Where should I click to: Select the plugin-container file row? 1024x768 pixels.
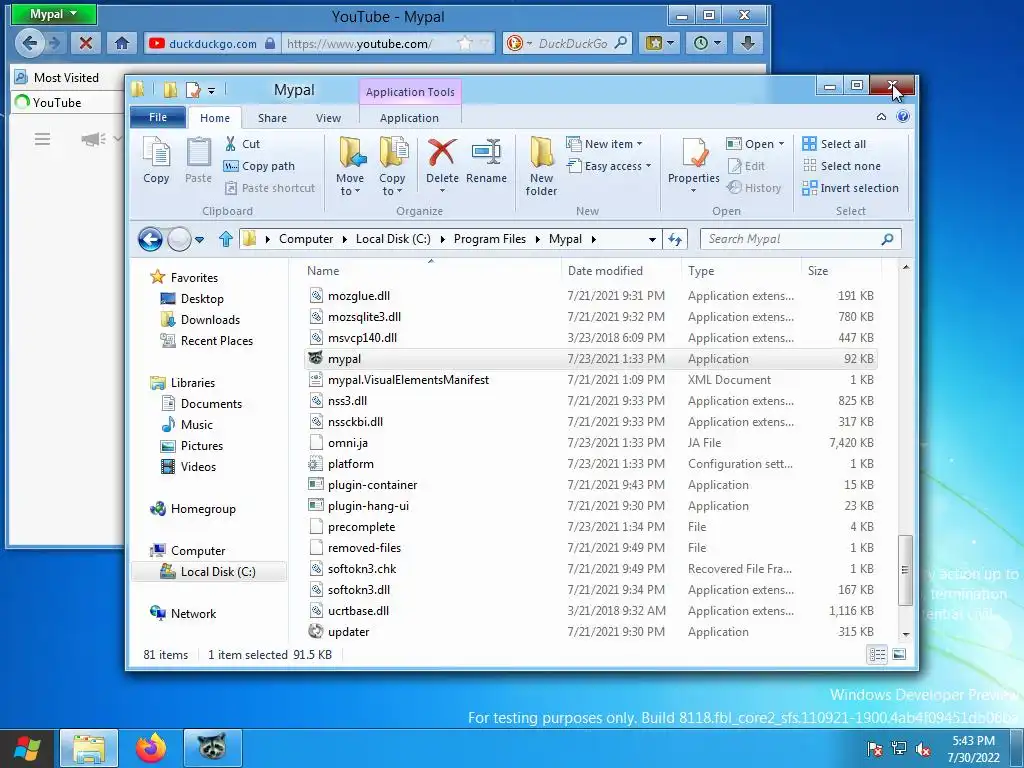tap(591, 485)
